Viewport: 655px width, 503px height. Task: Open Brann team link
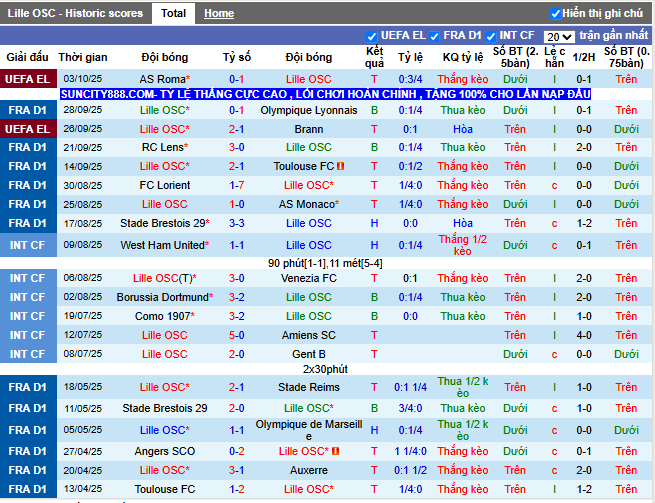pos(309,129)
